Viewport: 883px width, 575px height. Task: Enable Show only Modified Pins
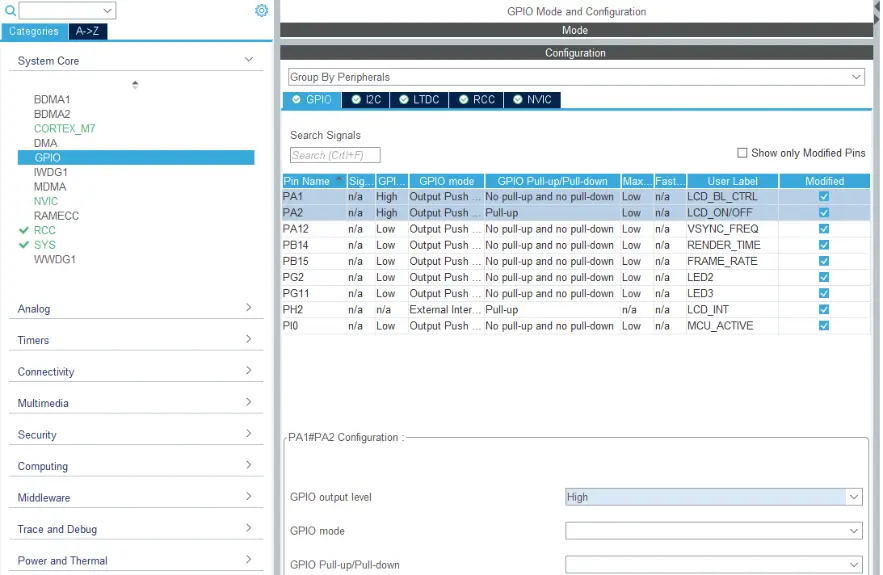pyautogui.click(x=742, y=153)
